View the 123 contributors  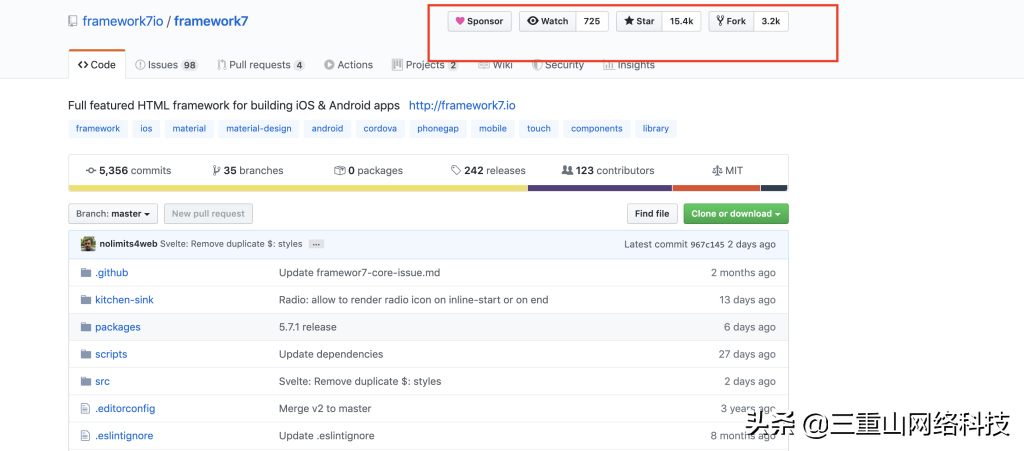click(608, 170)
